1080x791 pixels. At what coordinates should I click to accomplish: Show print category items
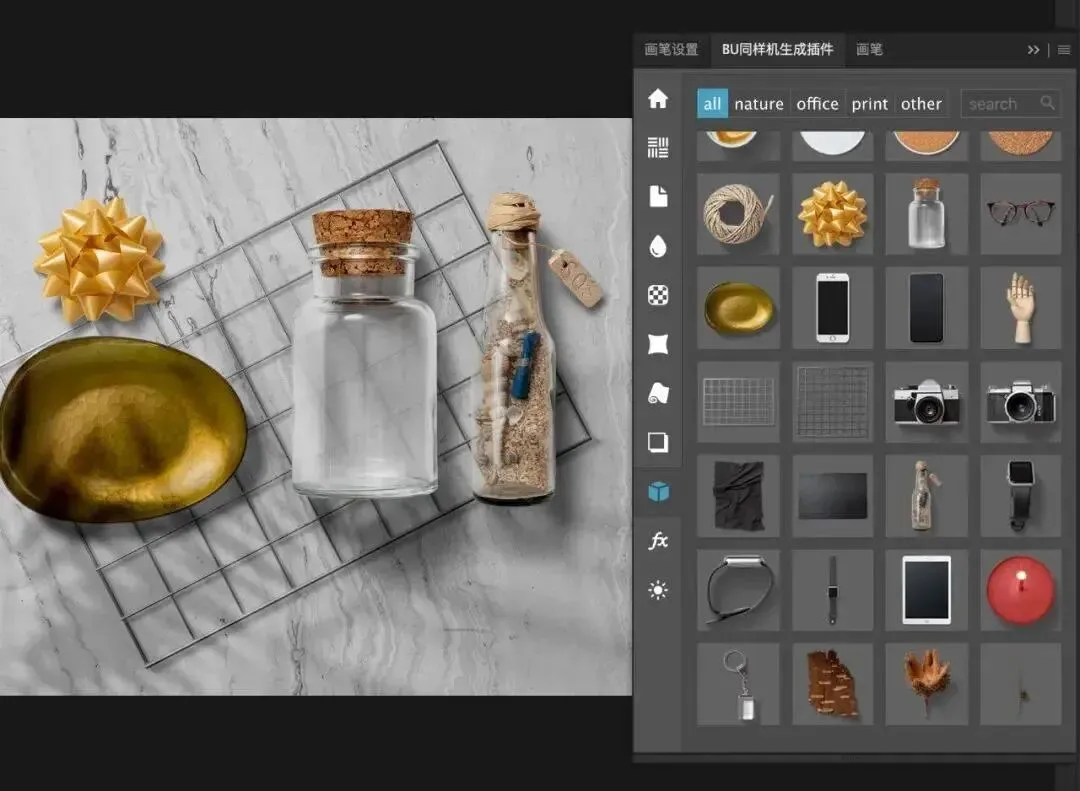[x=870, y=103]
